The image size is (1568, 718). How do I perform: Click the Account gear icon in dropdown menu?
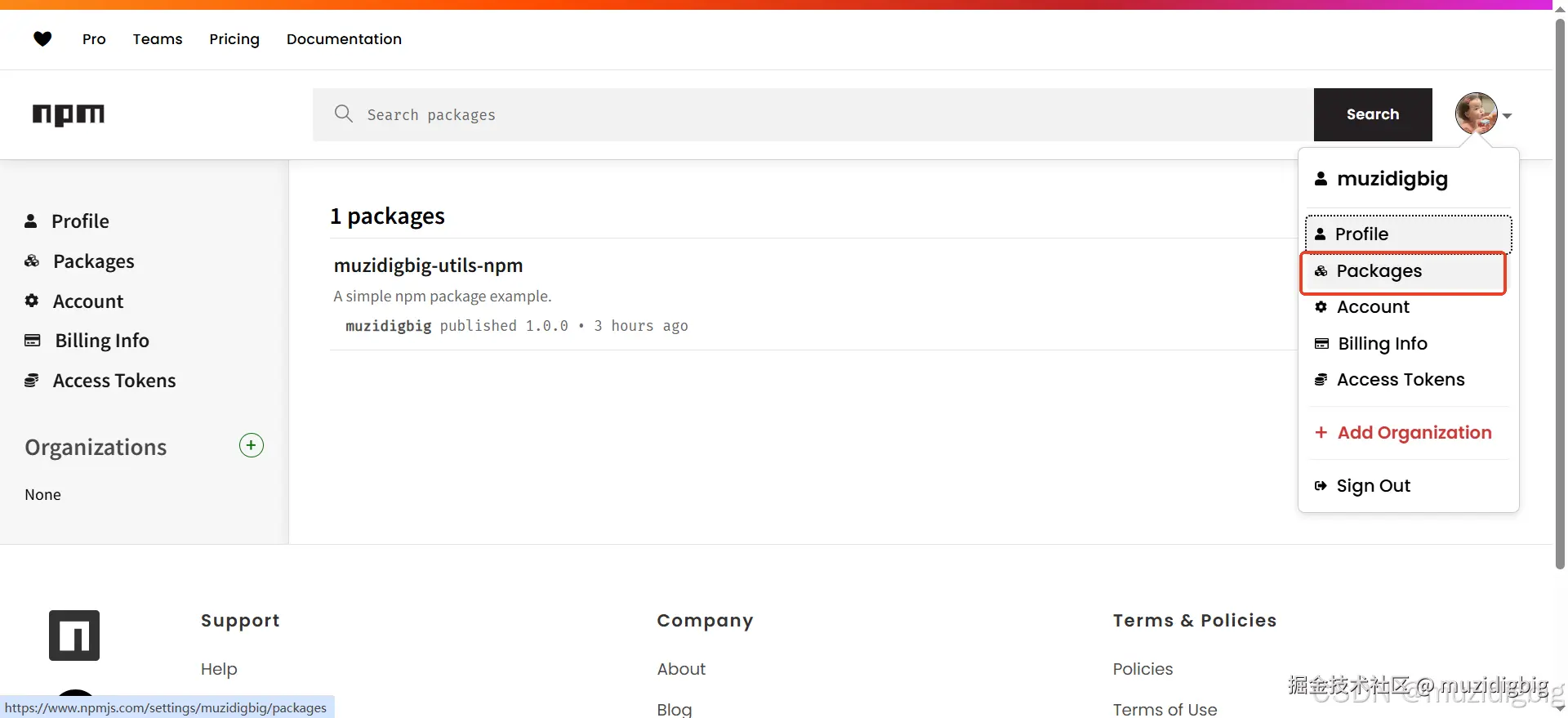(x=1321, y=306)
